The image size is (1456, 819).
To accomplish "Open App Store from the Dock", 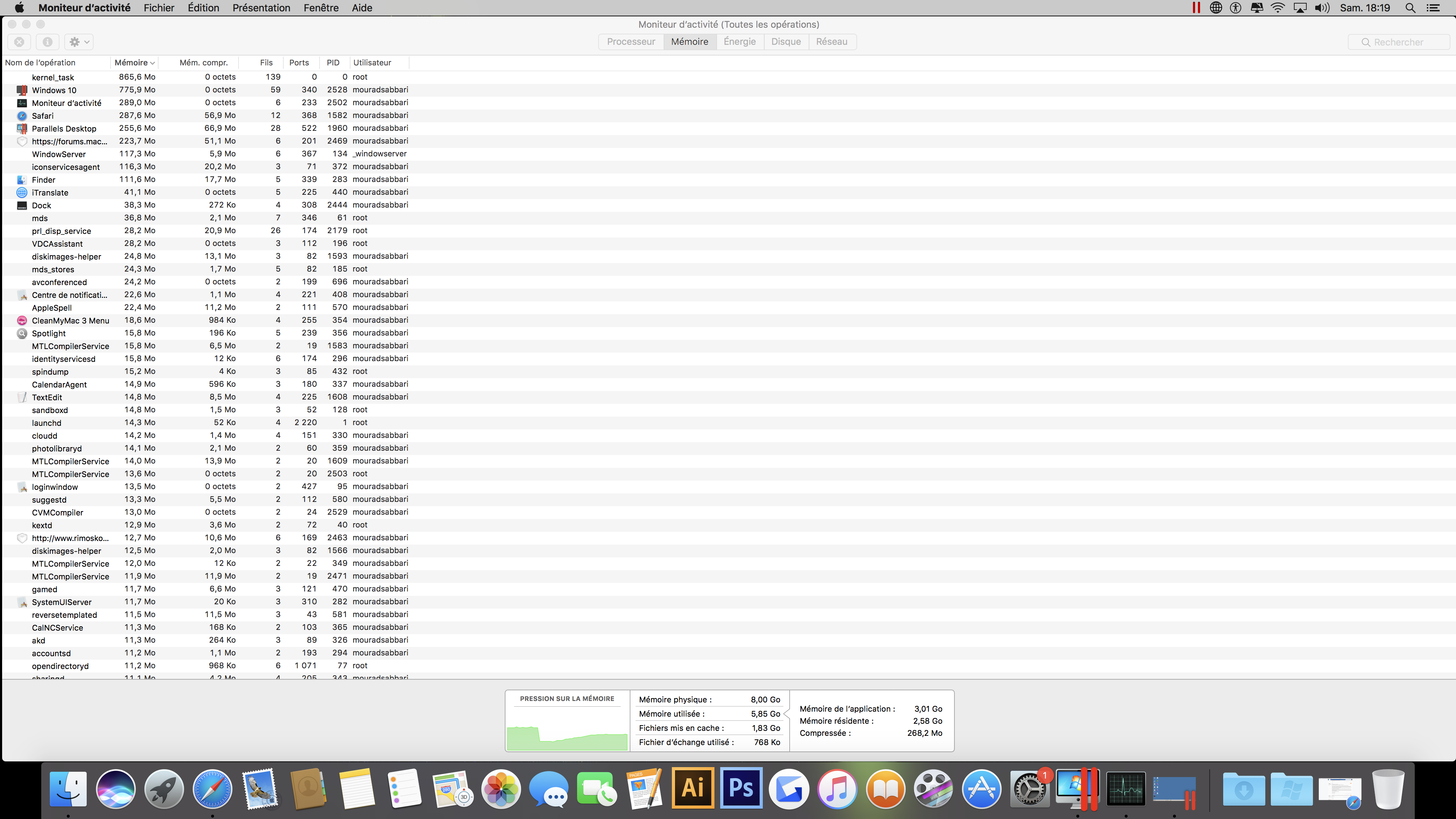I will tap(982, 788).
